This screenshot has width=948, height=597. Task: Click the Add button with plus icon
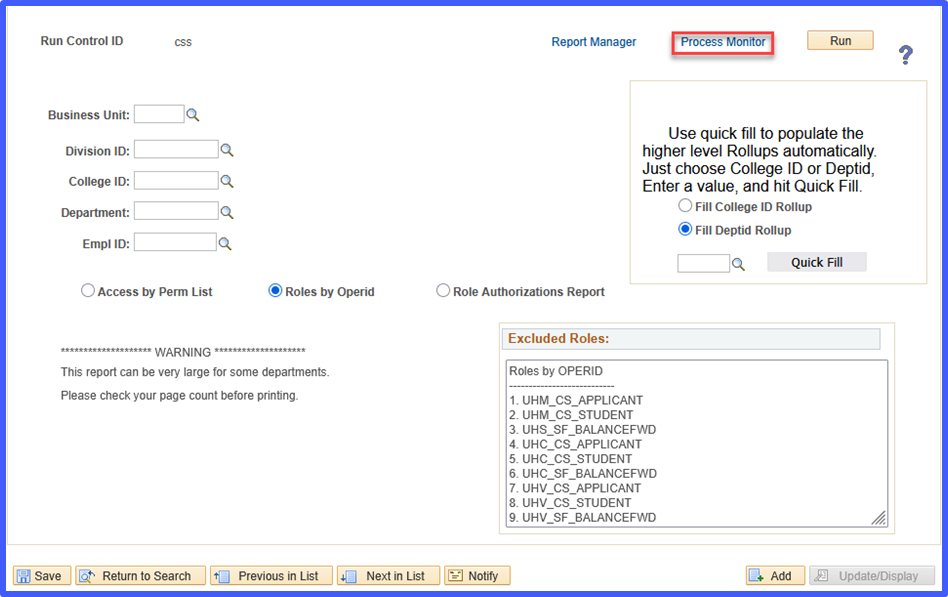point(775,575)
